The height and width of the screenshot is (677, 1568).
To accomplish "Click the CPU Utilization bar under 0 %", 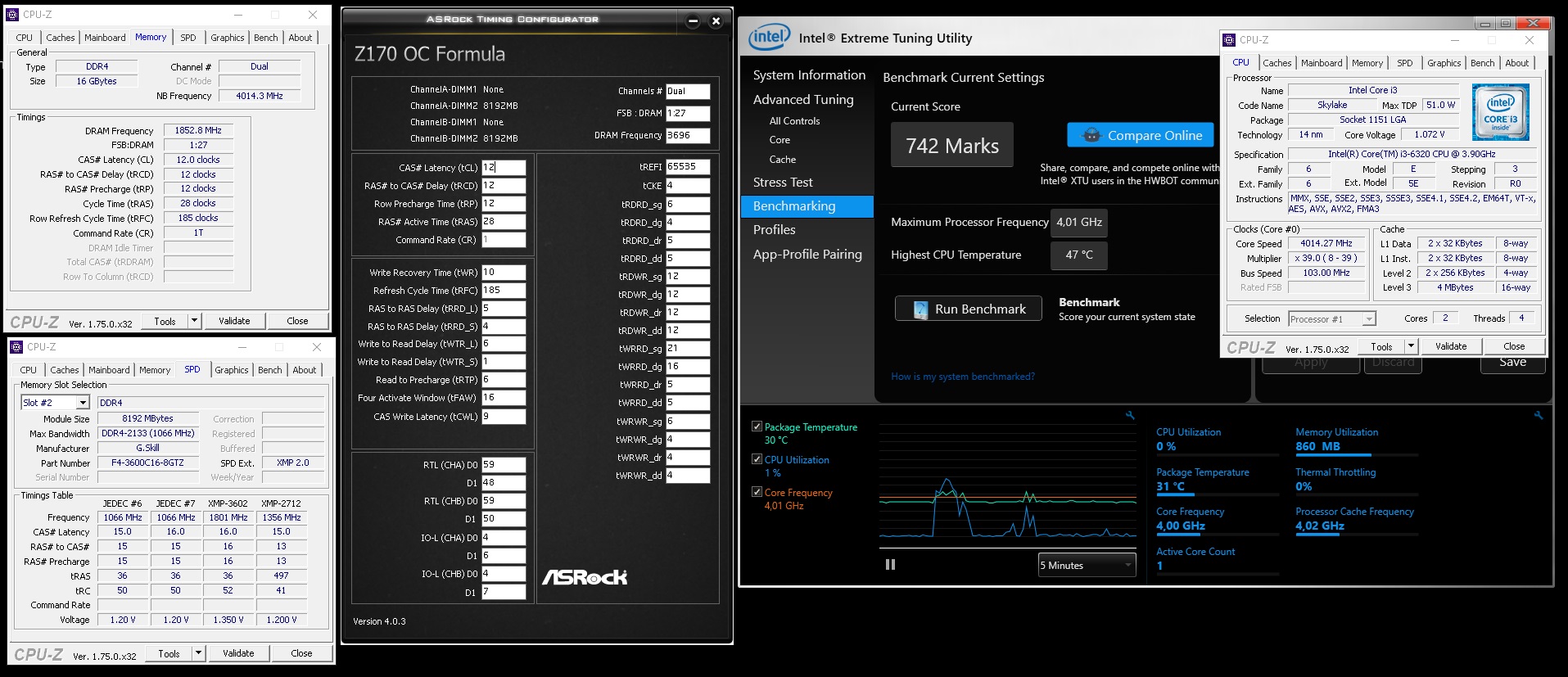I will 1217,454.
